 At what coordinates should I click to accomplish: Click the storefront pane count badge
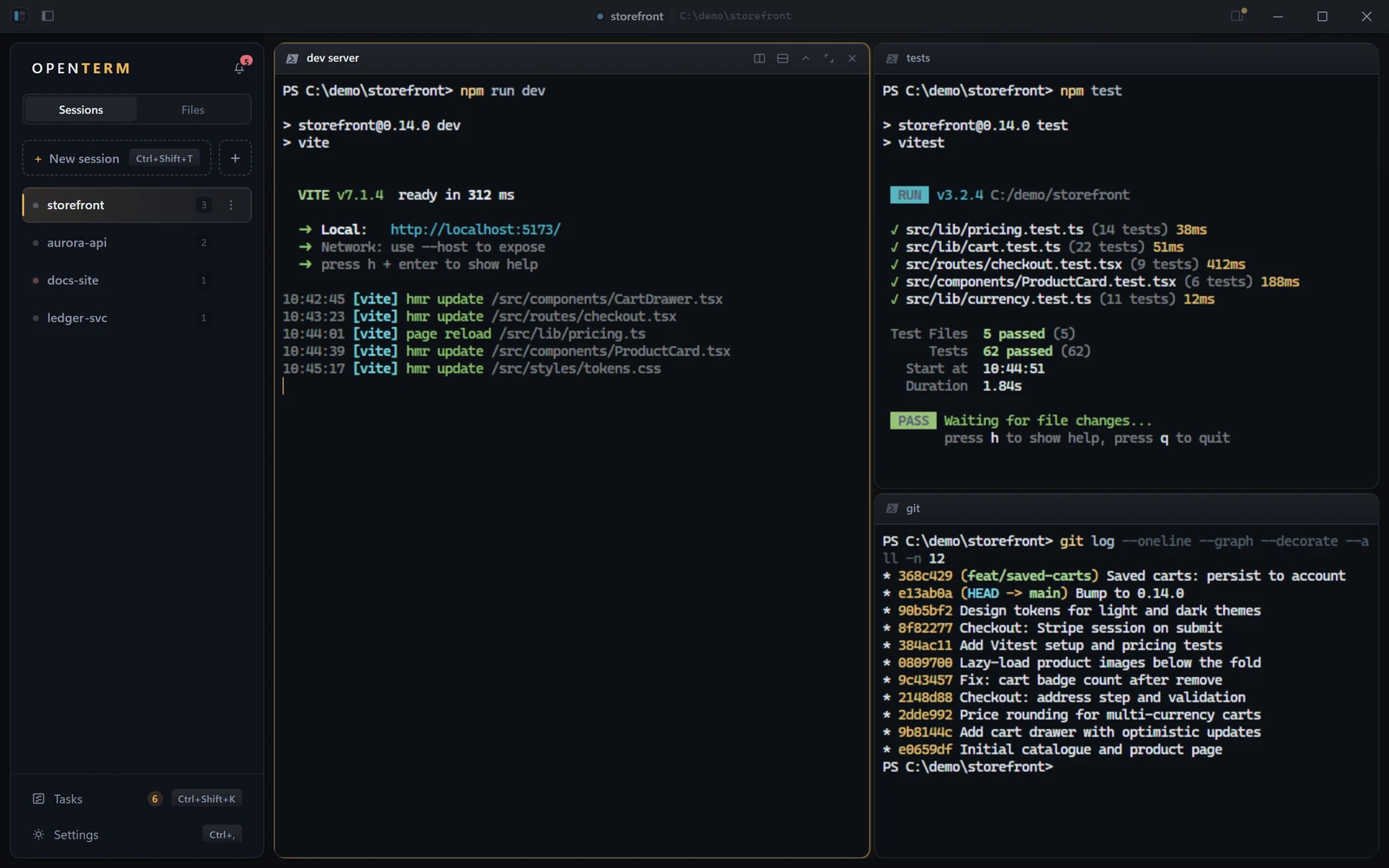(204, 205)
